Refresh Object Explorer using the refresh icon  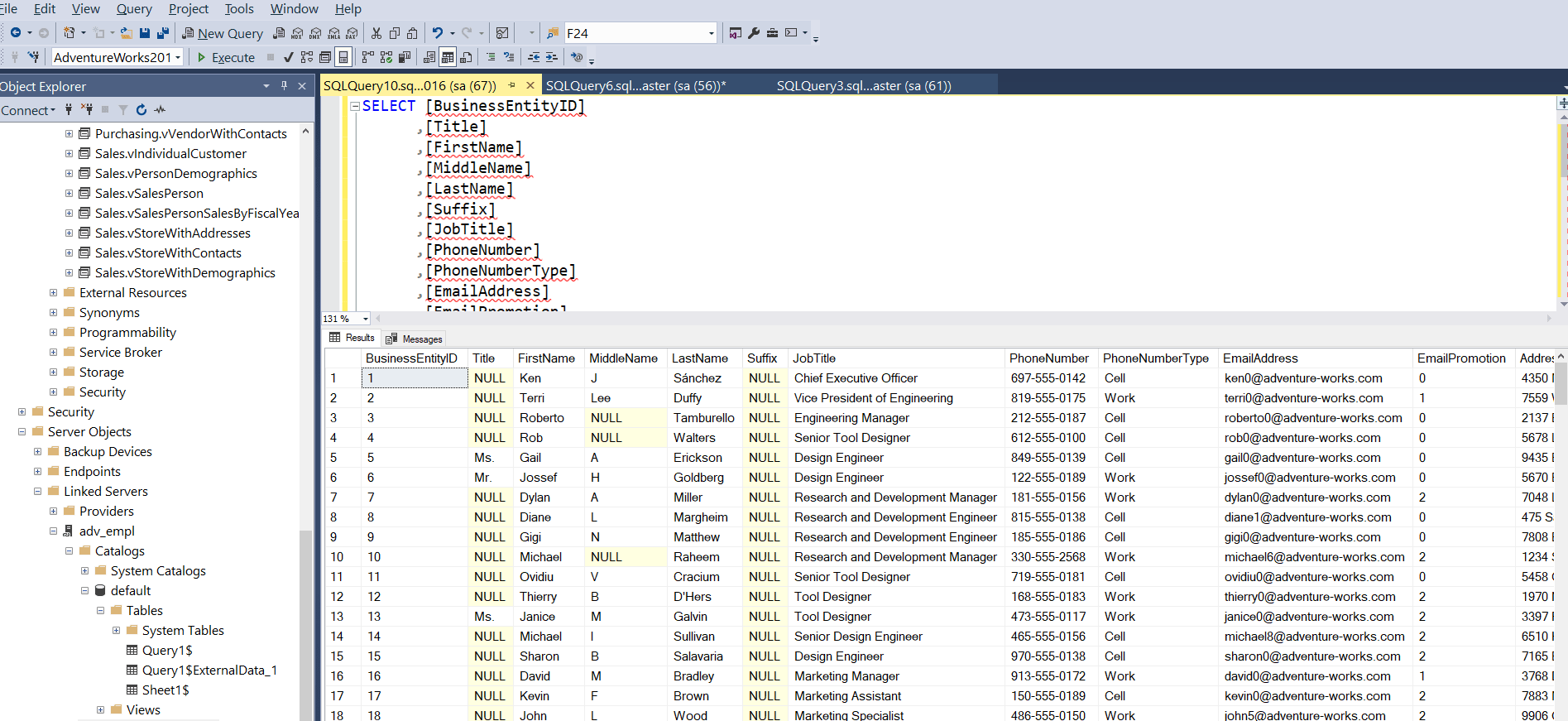[x=141, y=109]
